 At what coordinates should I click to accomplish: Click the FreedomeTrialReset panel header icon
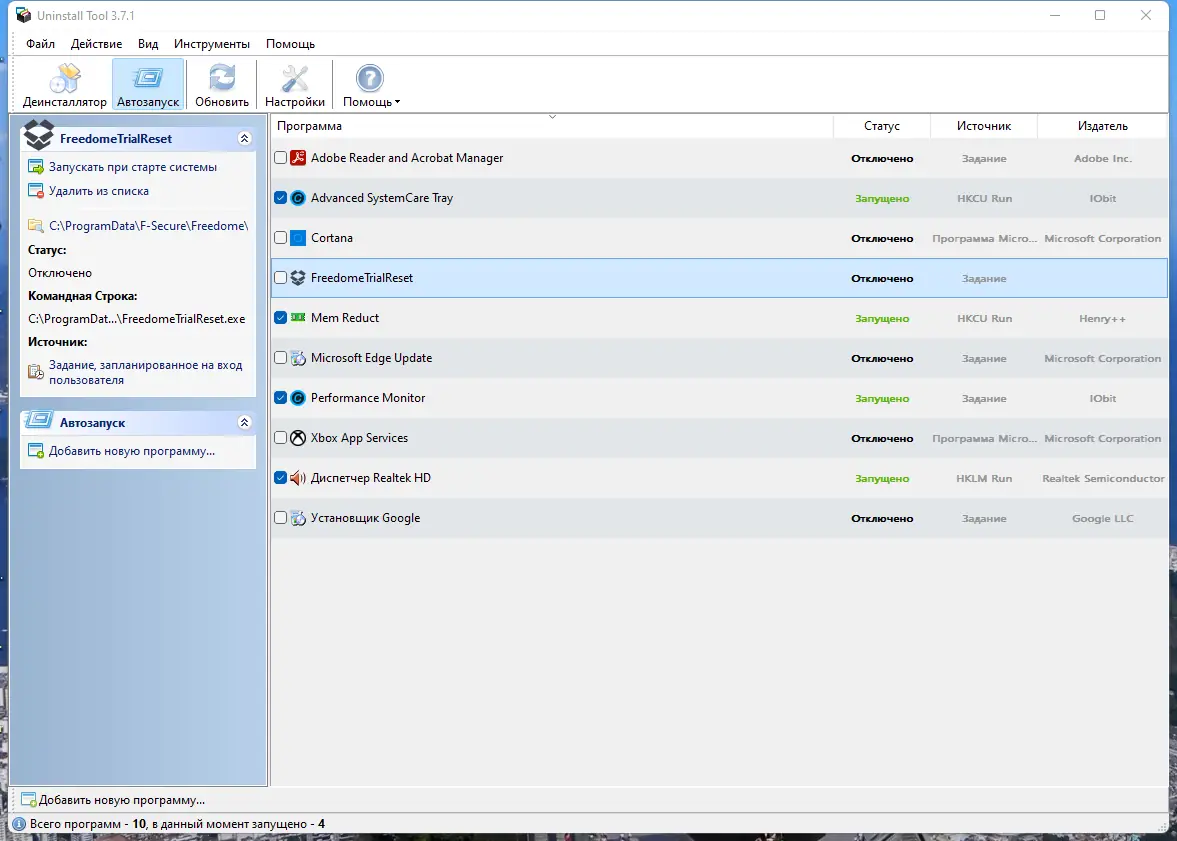click(x=38, y=136)
